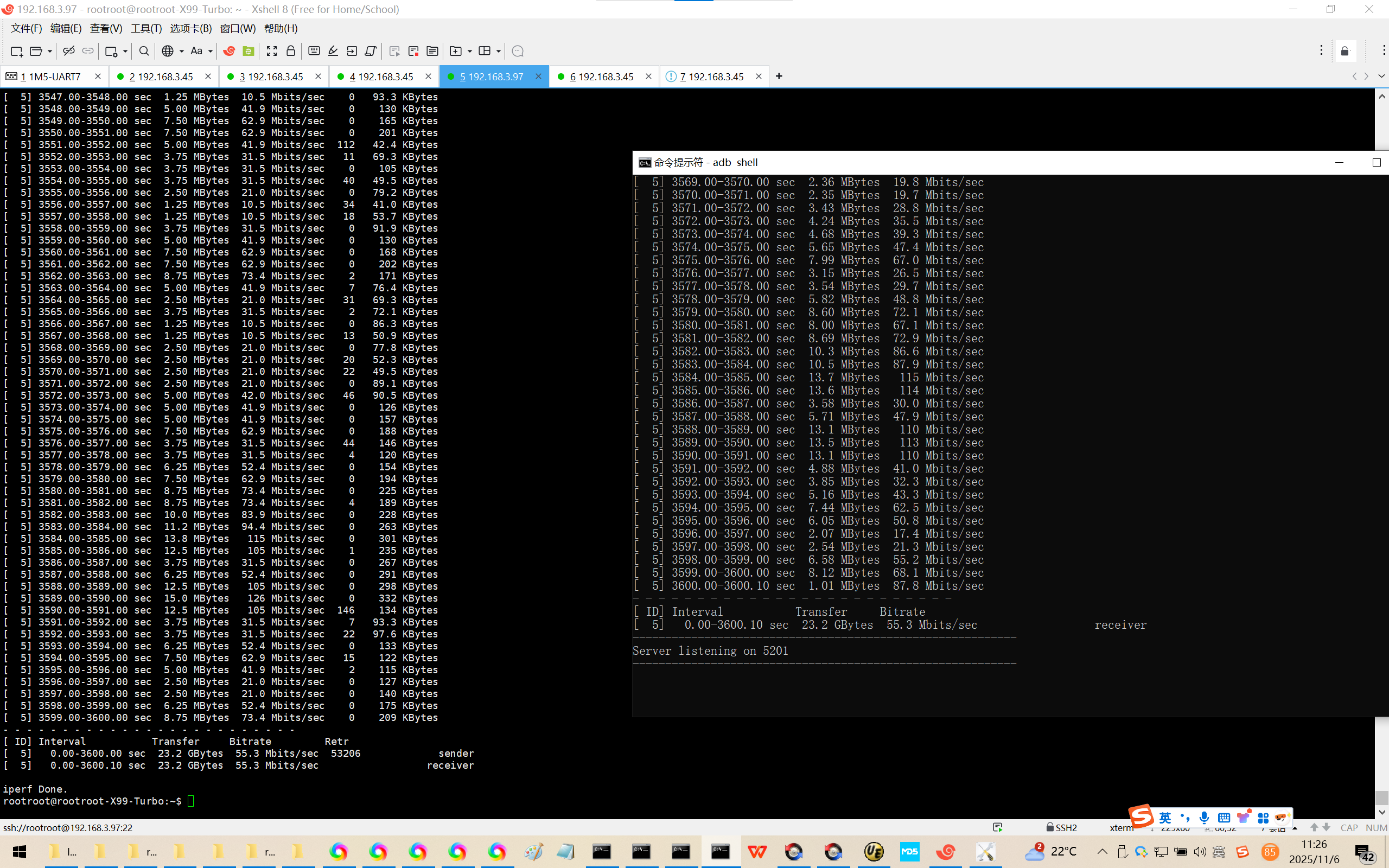
Task: Launch the Xftp green folder icon
Action: pyautogui.click(x=249, y=51)
